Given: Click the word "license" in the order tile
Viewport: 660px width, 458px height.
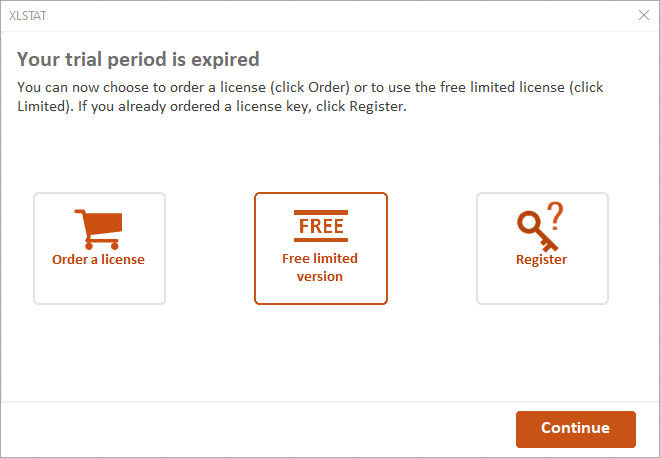Looking at the screenshot, I should click(122, 260).
